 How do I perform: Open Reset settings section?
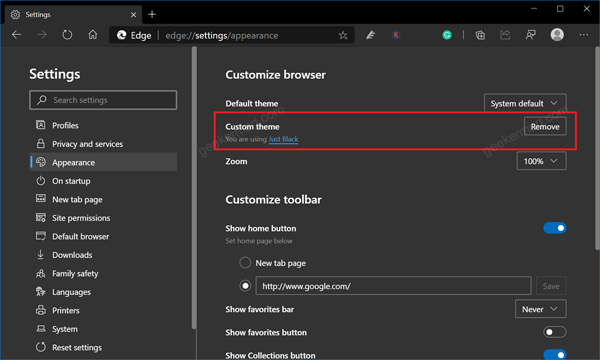pos(103,347)
